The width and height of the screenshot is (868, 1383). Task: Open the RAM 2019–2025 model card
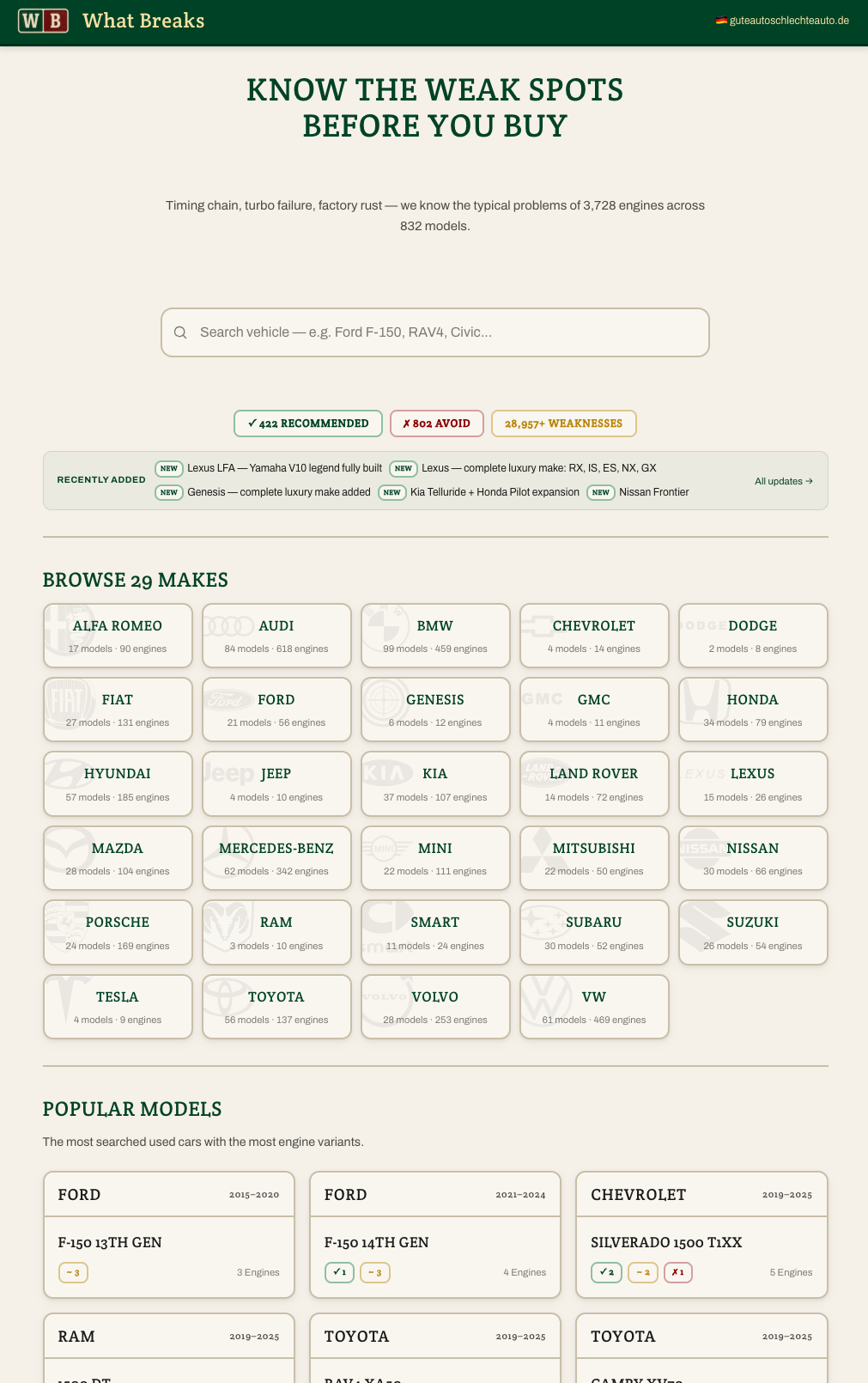pyautogui.click(x=169, y=1349)
